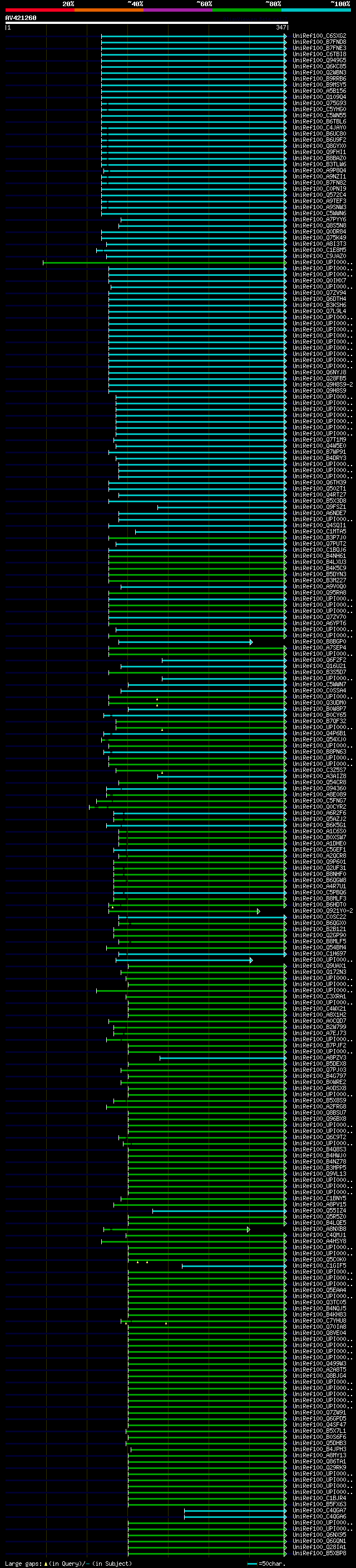Click the purple ~60% identity color segment
This screenshot has height=1568, width=356.
click(x=177, y=10)
